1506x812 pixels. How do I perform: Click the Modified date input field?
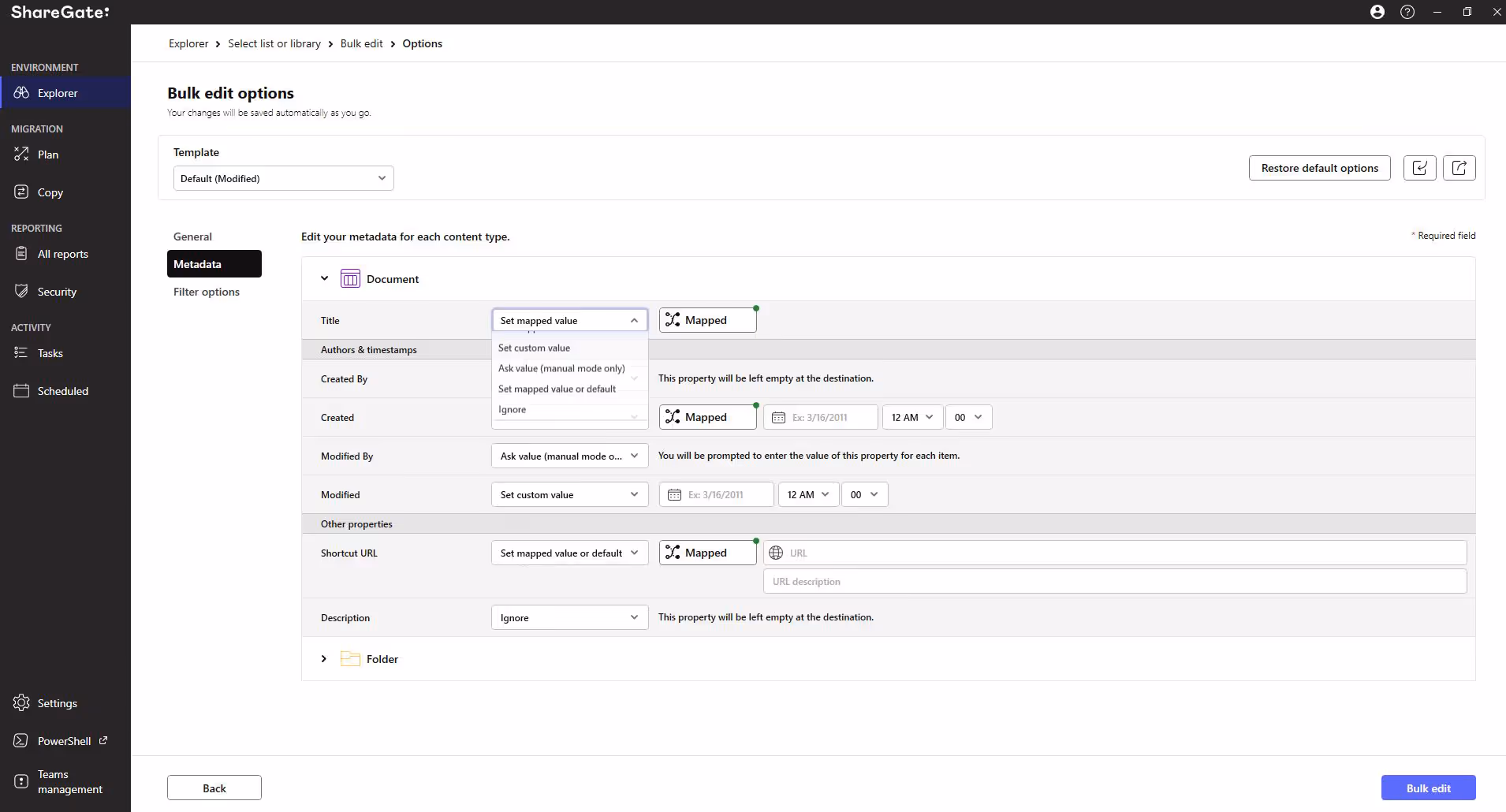point(717,494)
